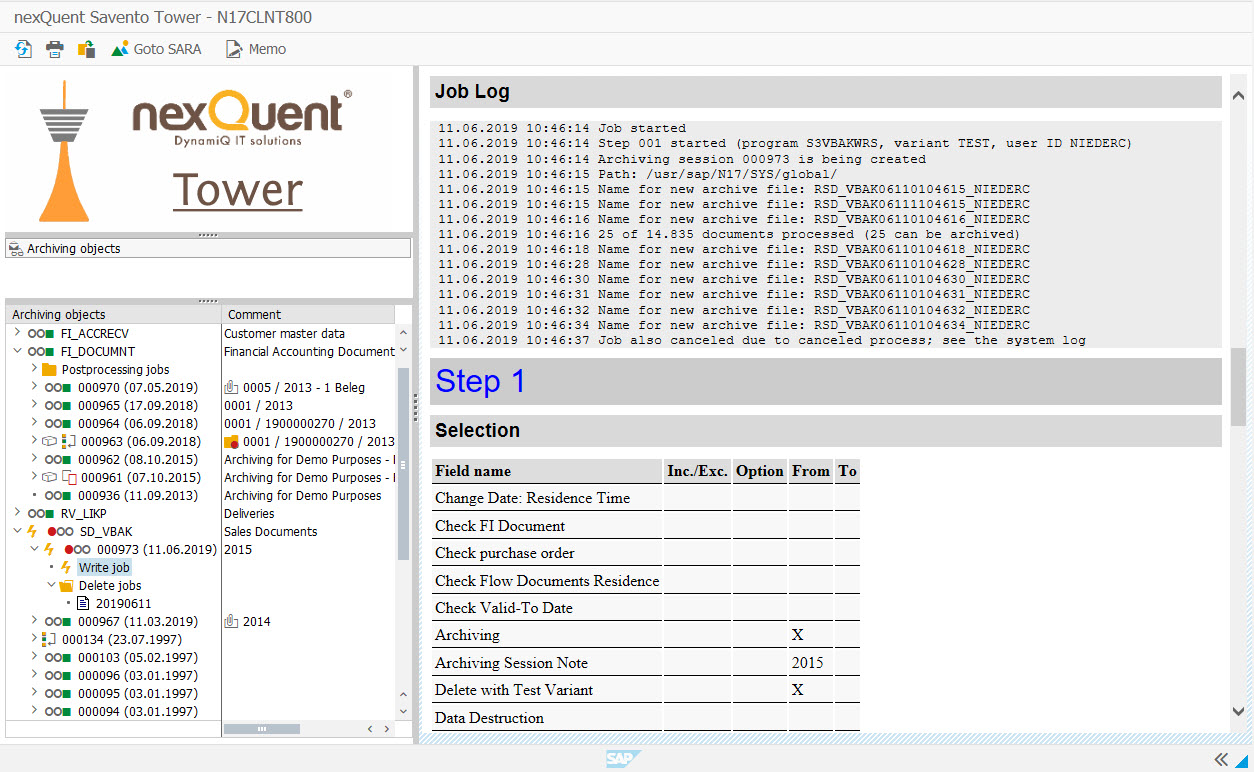
Task: Click the double-chevron icon in the status bar
Action: (1220, 759)
